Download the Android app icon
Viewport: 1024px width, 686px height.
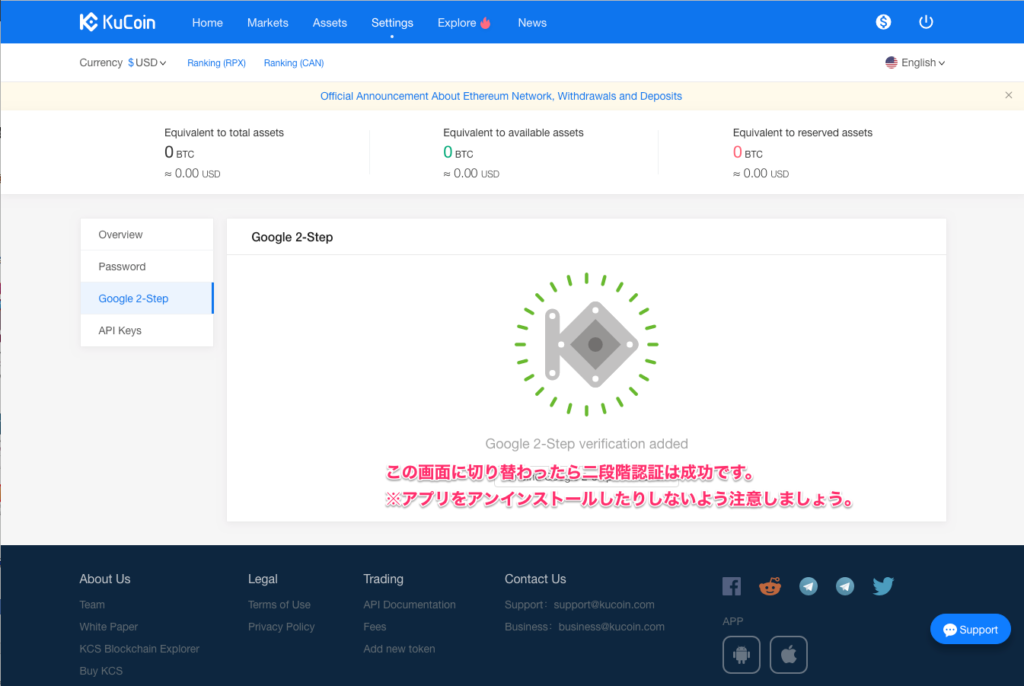click(741, 654)
